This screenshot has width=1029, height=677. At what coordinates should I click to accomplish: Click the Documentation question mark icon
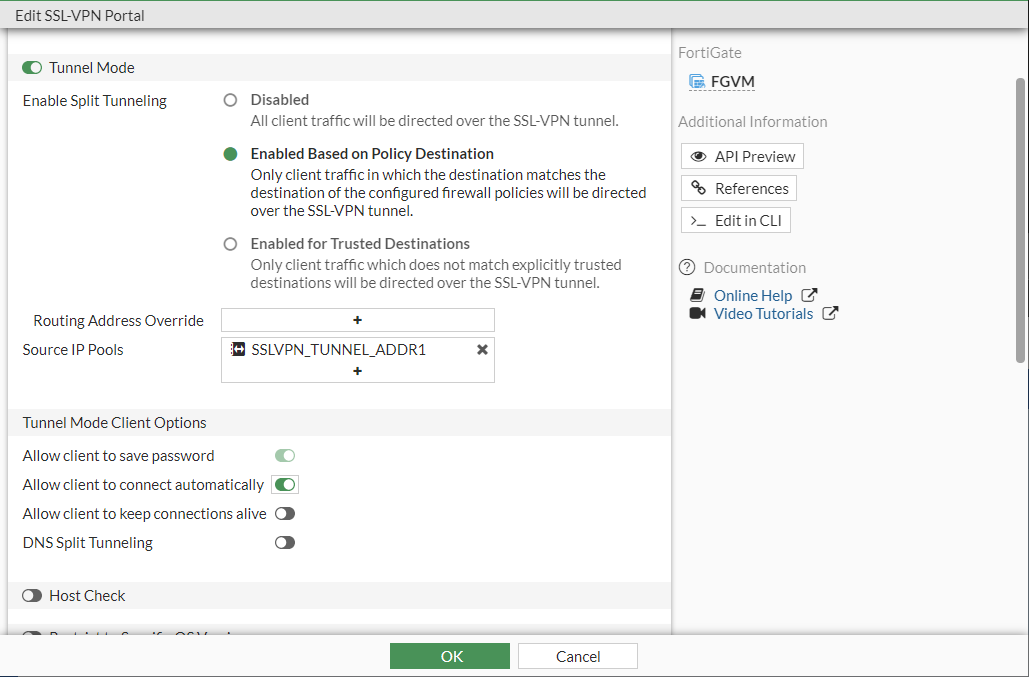(687, 267)
